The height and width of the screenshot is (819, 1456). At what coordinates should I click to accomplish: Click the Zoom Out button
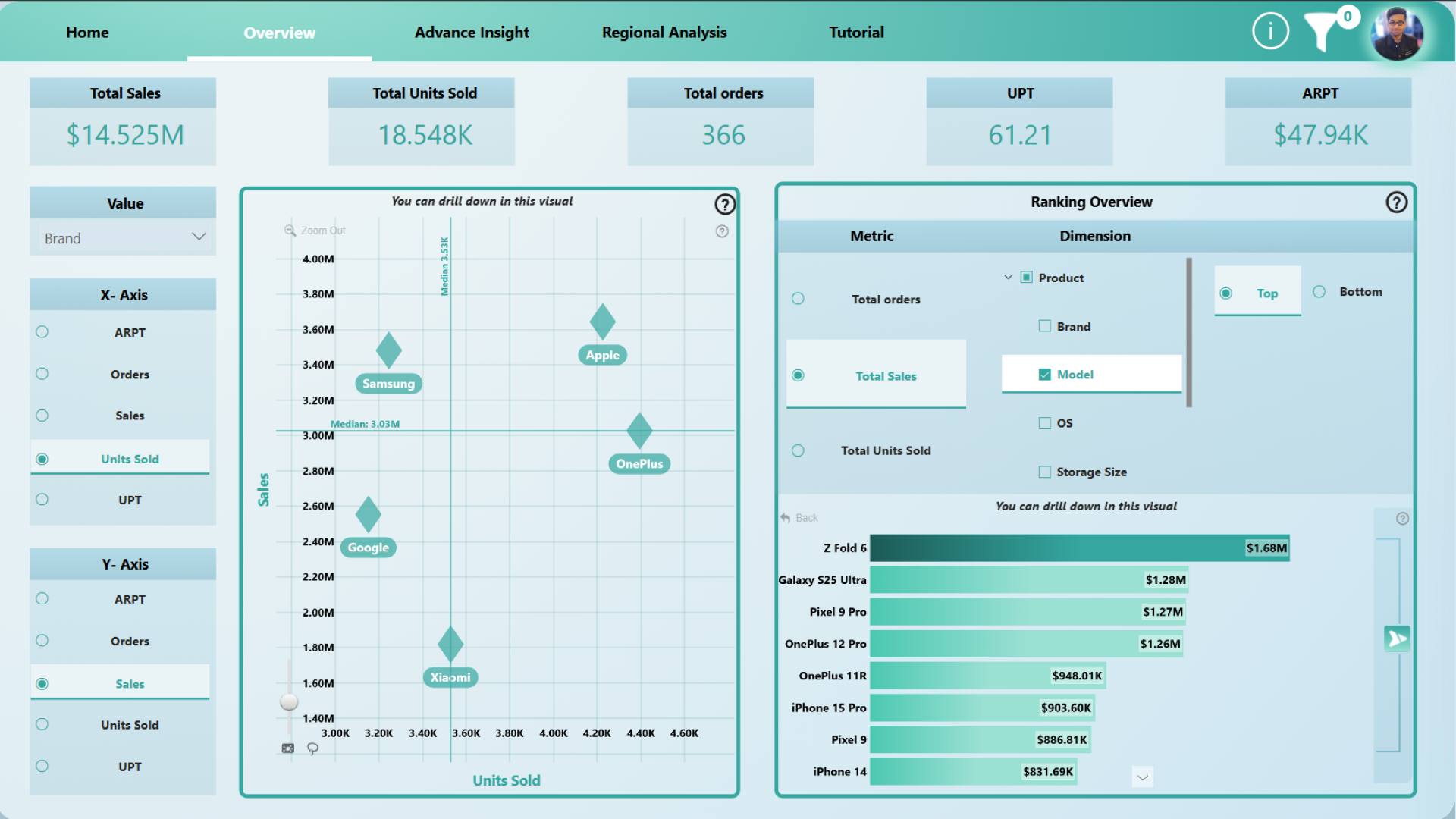click(315, 231)
